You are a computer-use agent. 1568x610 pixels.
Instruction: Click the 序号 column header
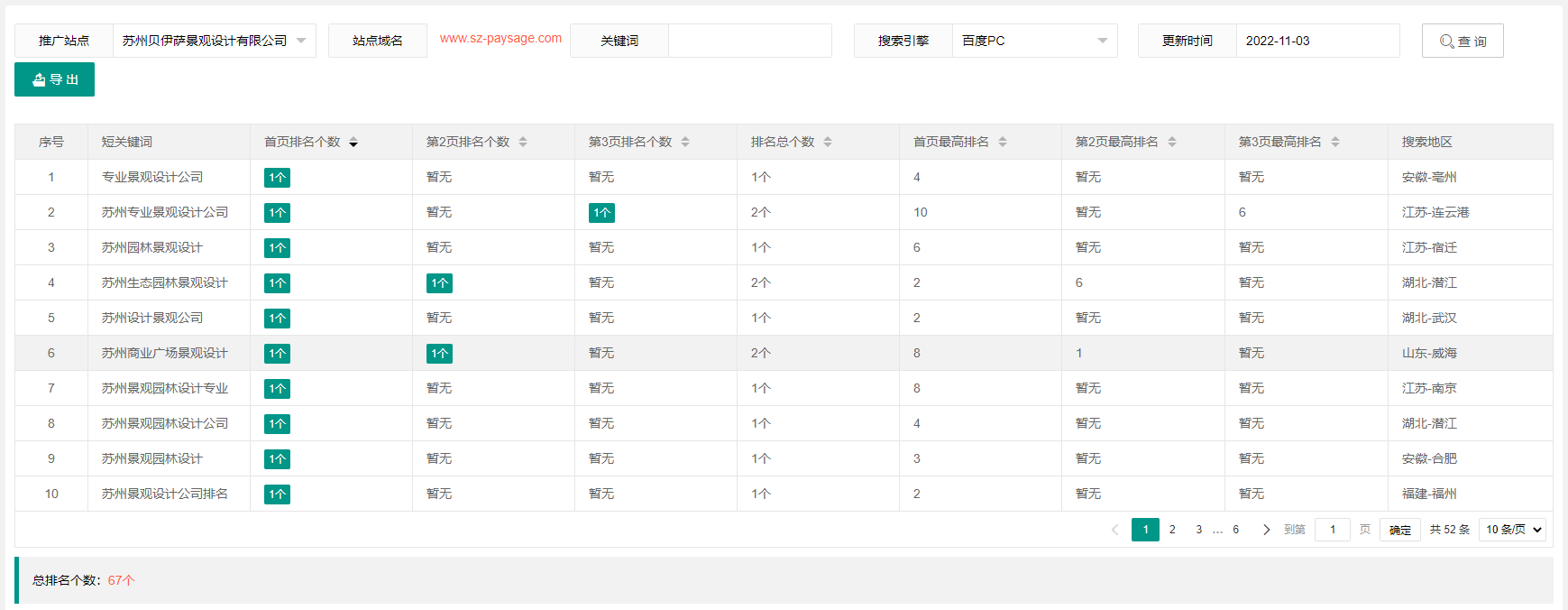[x=51, y=142]
